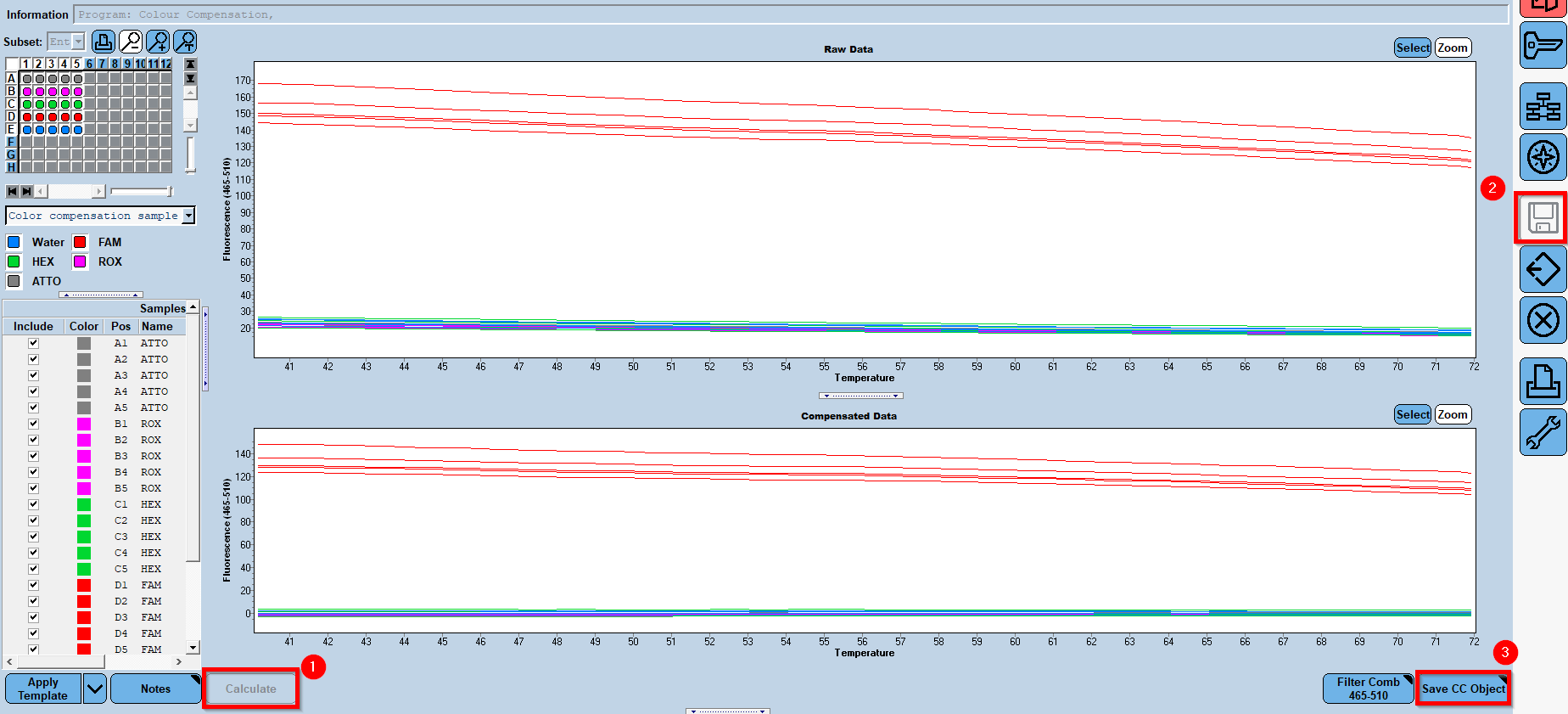Click the magnifier with T zoom icon
The image size is (1568, 714).
pos(185,42)
